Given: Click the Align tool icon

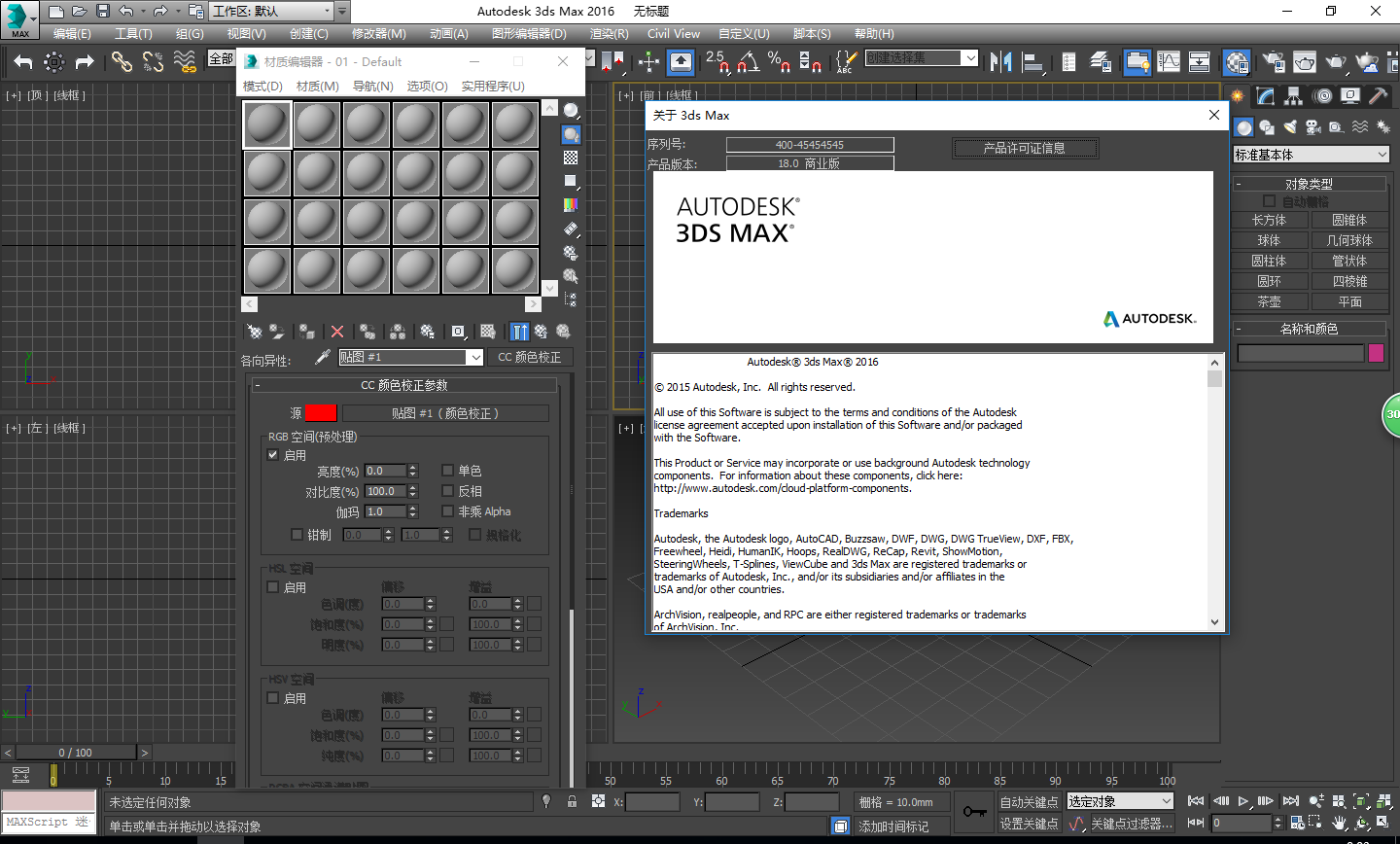Looking at the screenshot, I should tap(1032, 62).
